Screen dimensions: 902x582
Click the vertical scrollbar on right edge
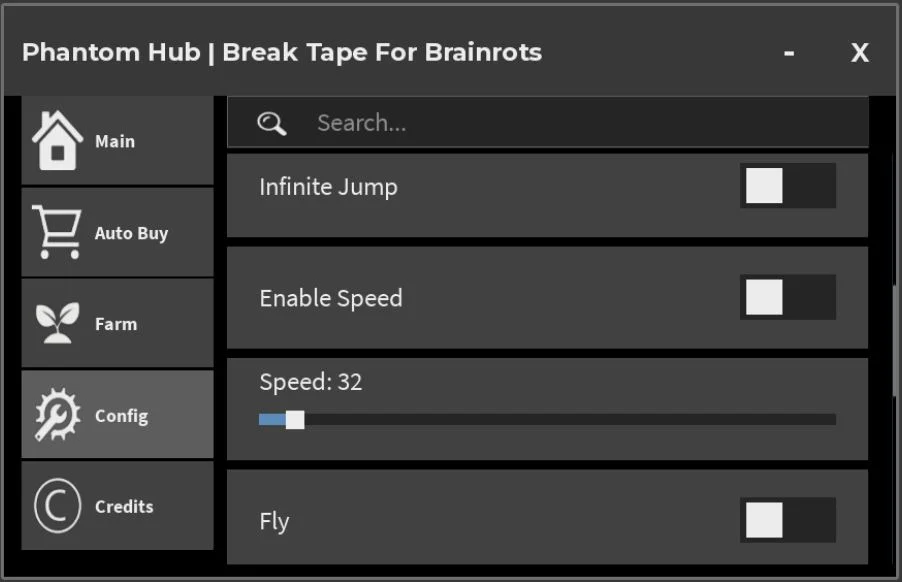[895, 339]
